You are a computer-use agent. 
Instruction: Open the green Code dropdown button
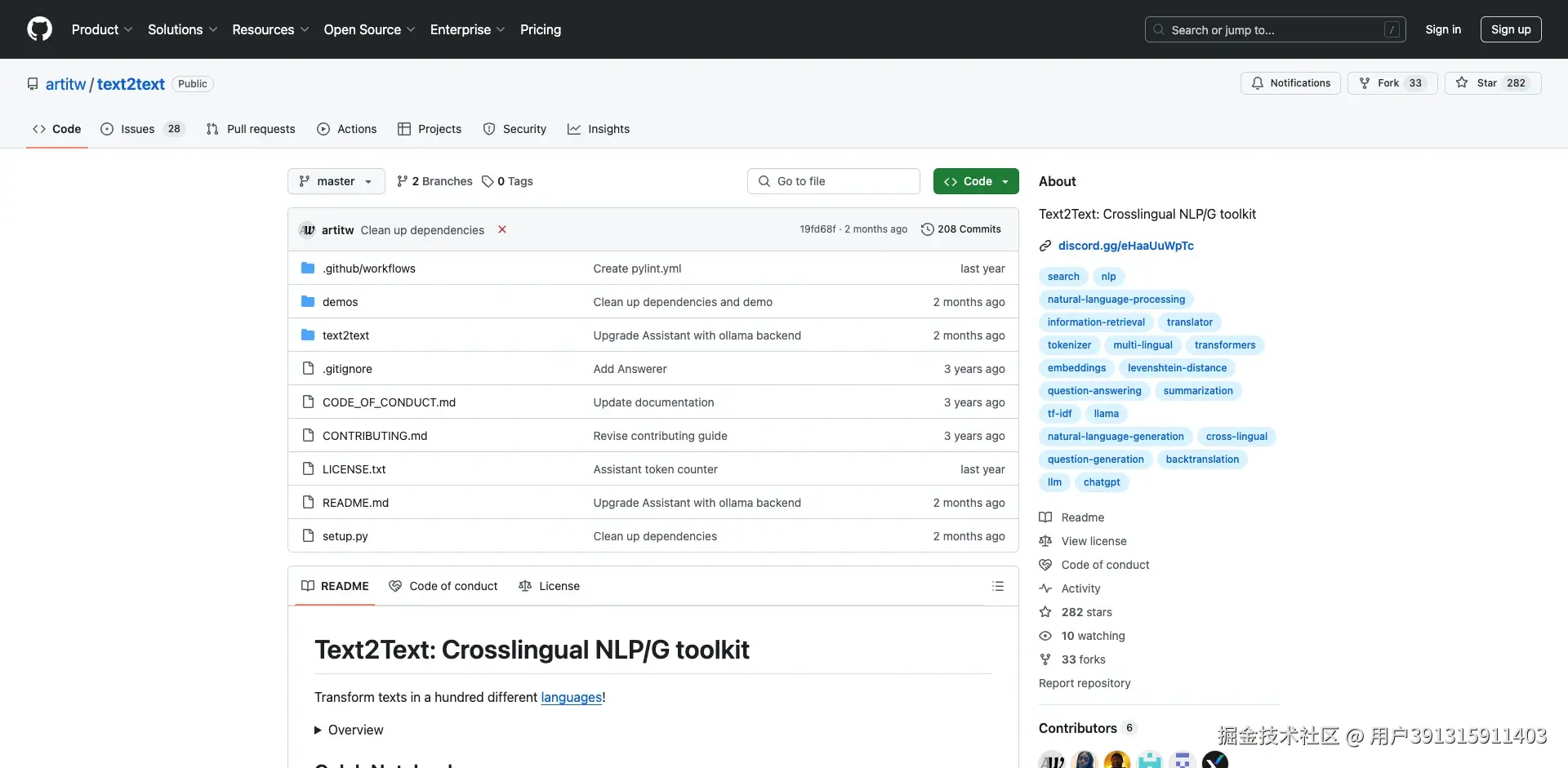click(976, 181)
